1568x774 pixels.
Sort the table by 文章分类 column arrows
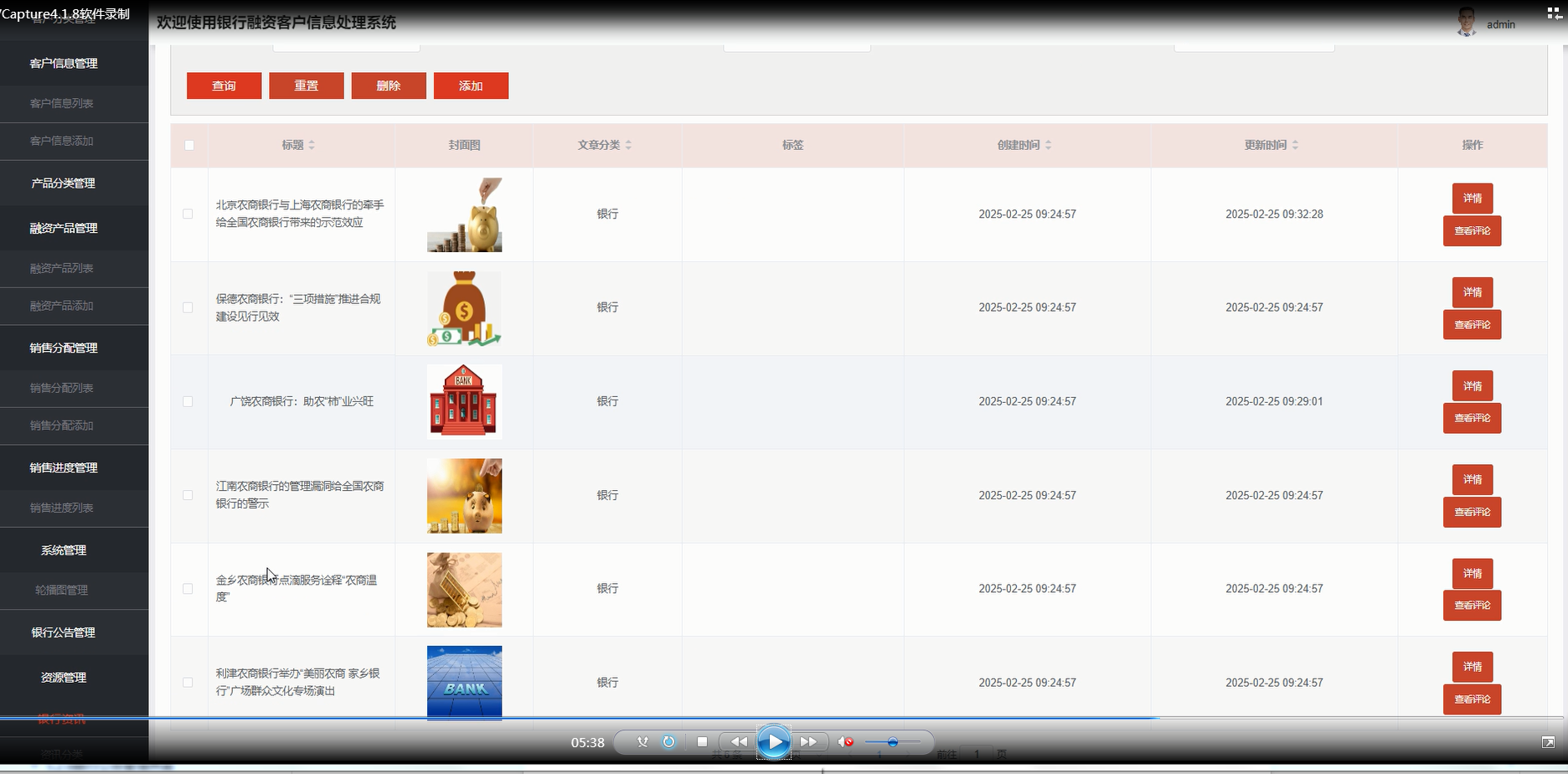pyautogui.click(x=628, y=145)
